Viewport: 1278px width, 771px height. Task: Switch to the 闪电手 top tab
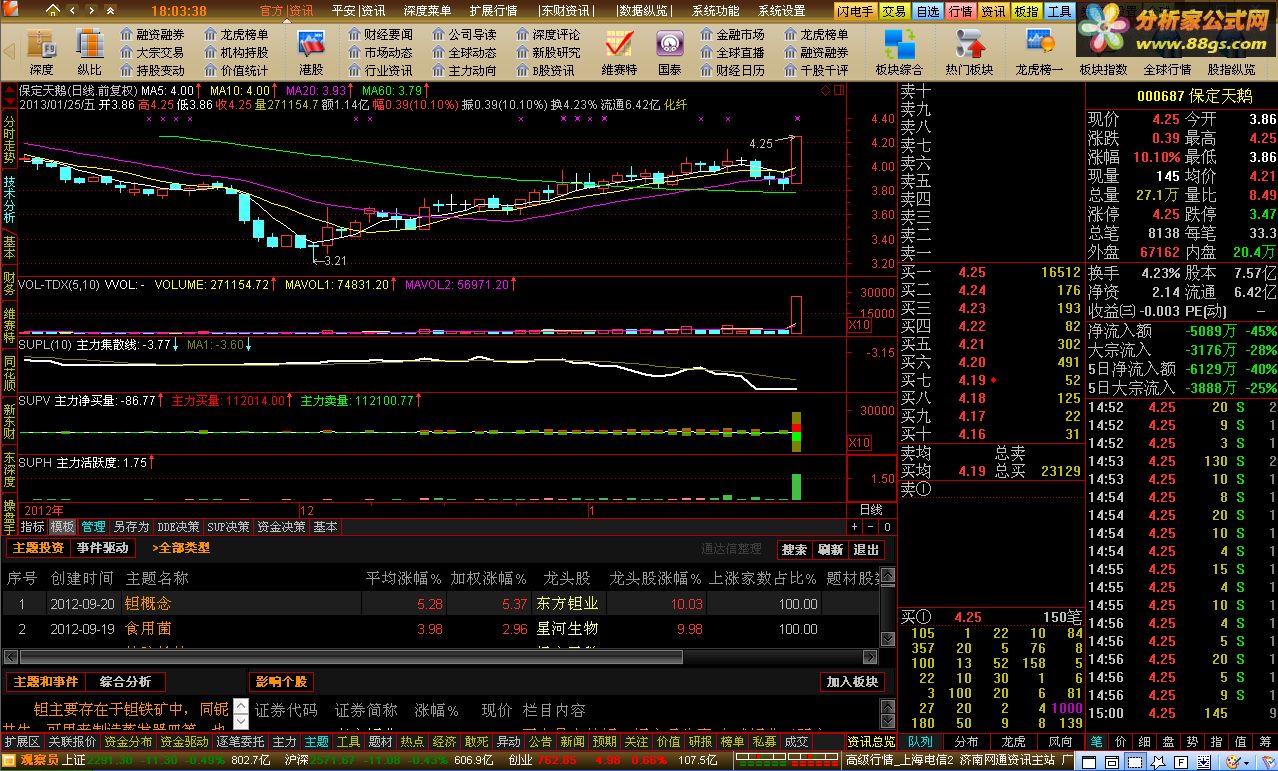pos(856,11)
